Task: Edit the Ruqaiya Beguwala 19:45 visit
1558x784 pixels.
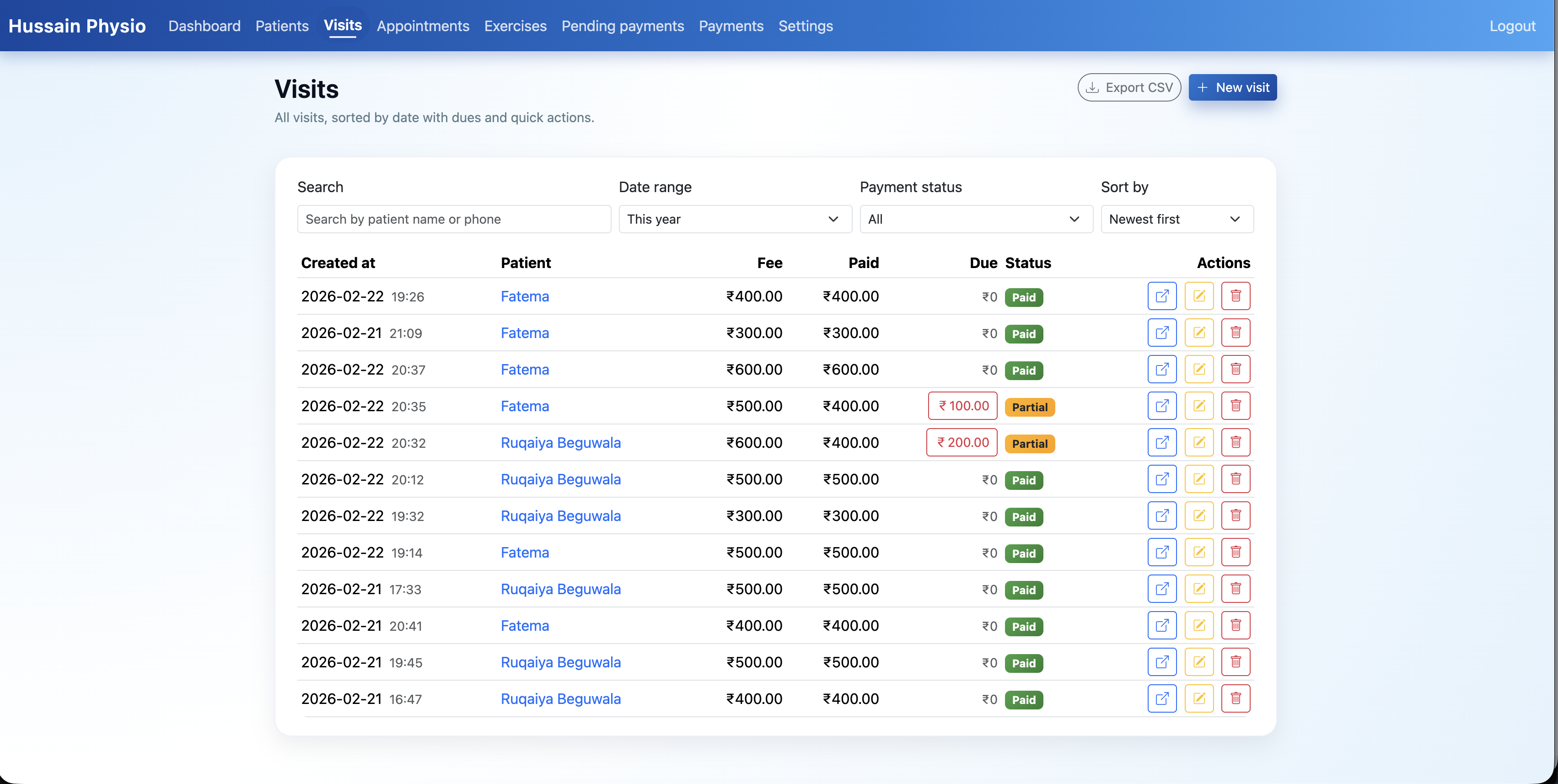Action: coord(1199,662)
